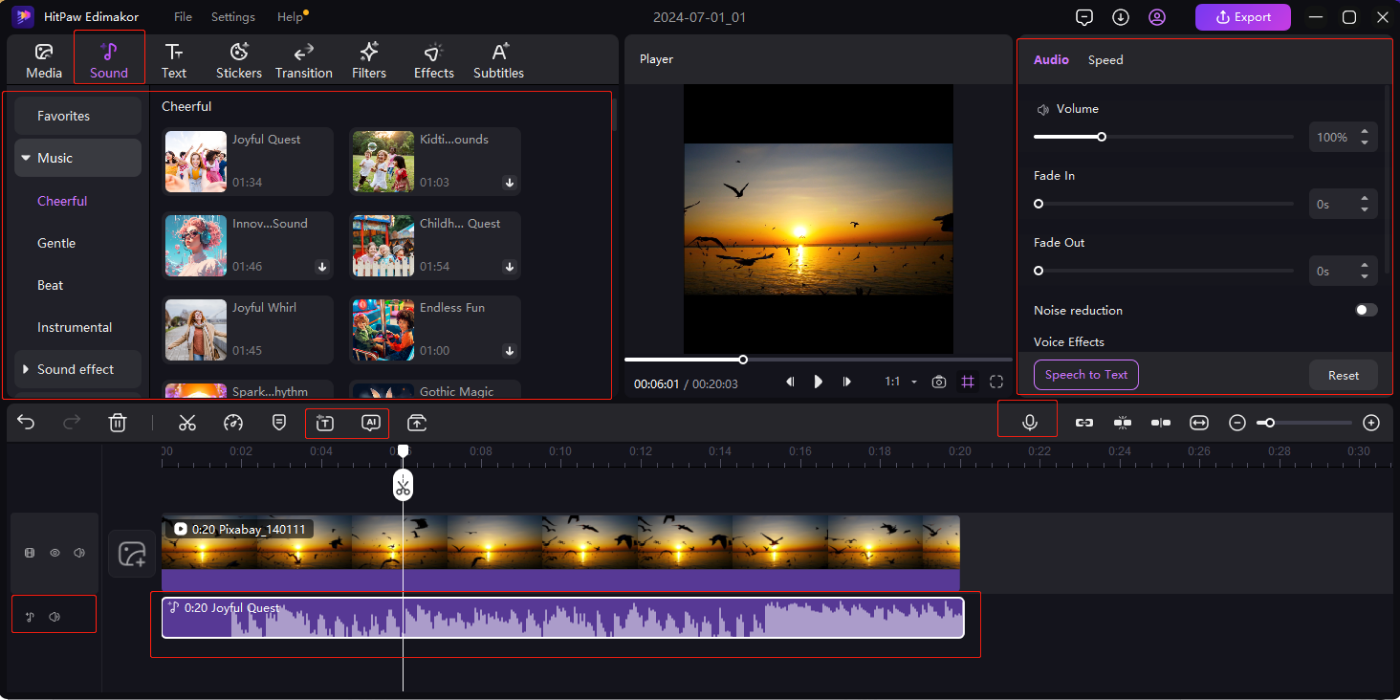The height and width of the screenshot is (700, 1400).
Task: Click the export frame snapshot camera icon
Action: pyautogui.click(x=938, y=381)
